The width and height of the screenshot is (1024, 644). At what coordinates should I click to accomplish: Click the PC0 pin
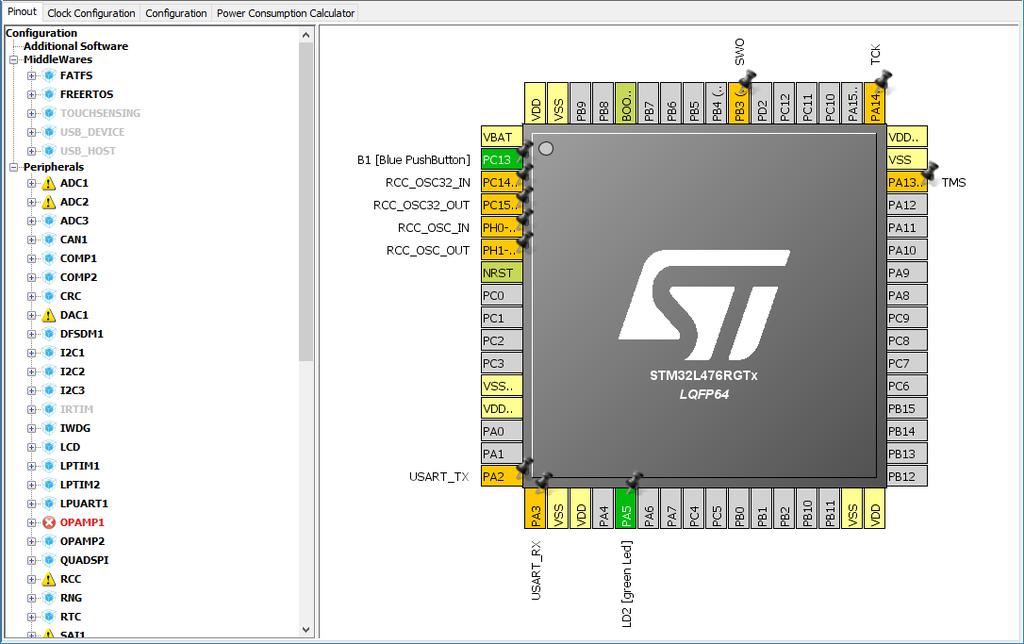(x=502, y=295)
